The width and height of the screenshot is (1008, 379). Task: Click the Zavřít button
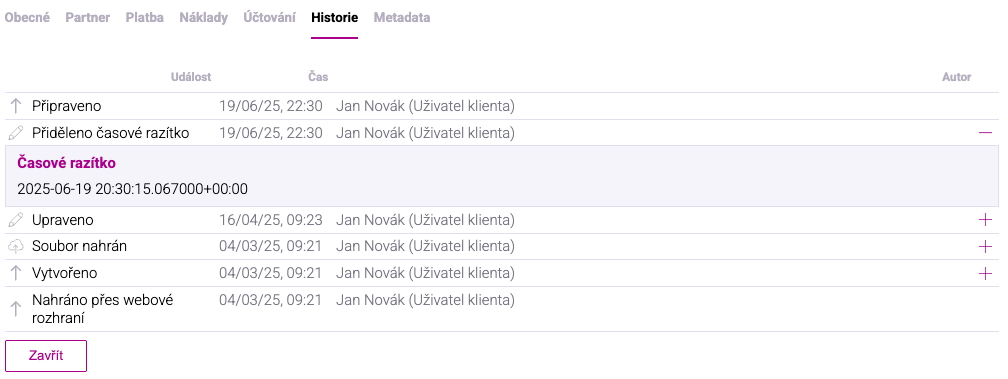point(46,356)
